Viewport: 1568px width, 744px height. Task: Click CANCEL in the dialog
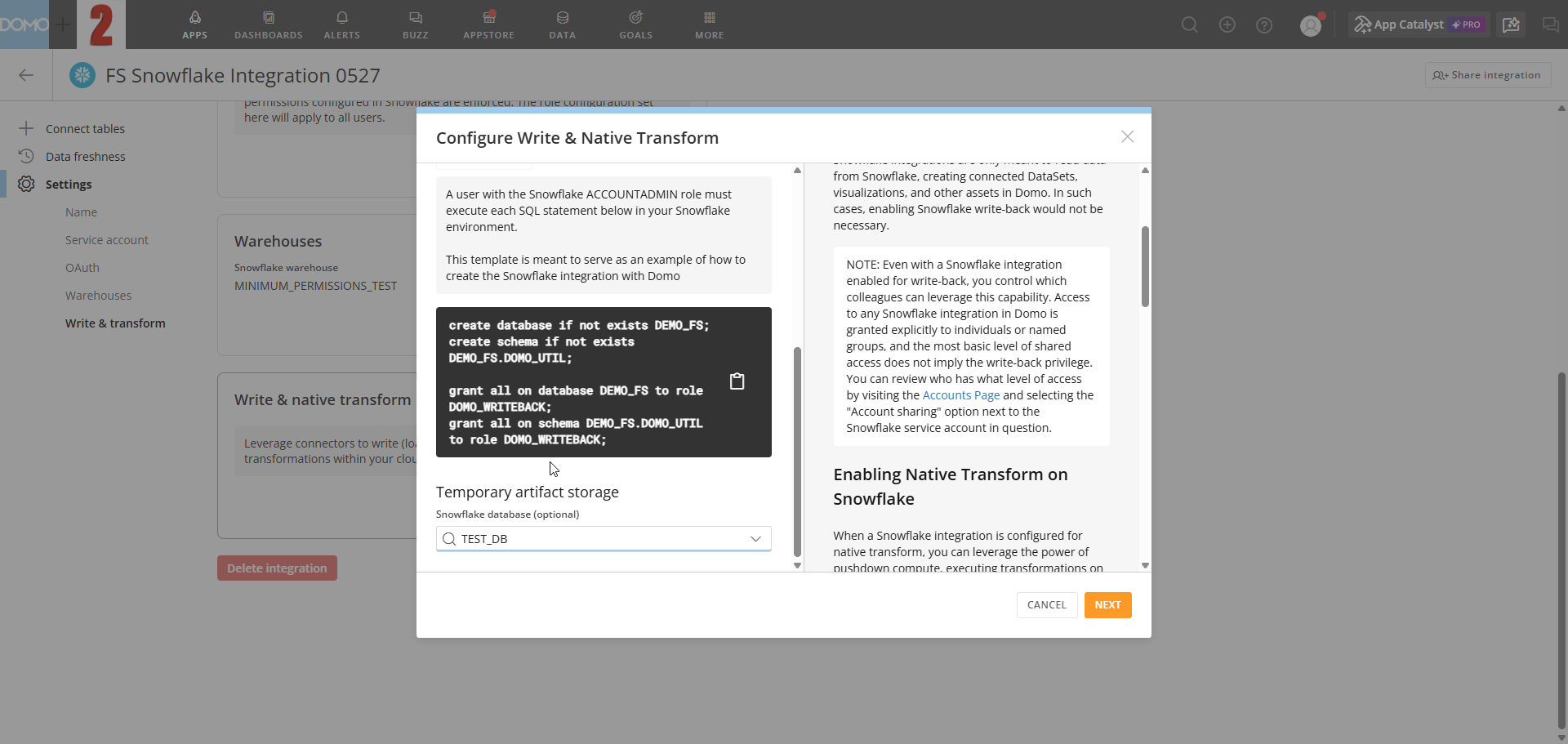point(1046,605)
